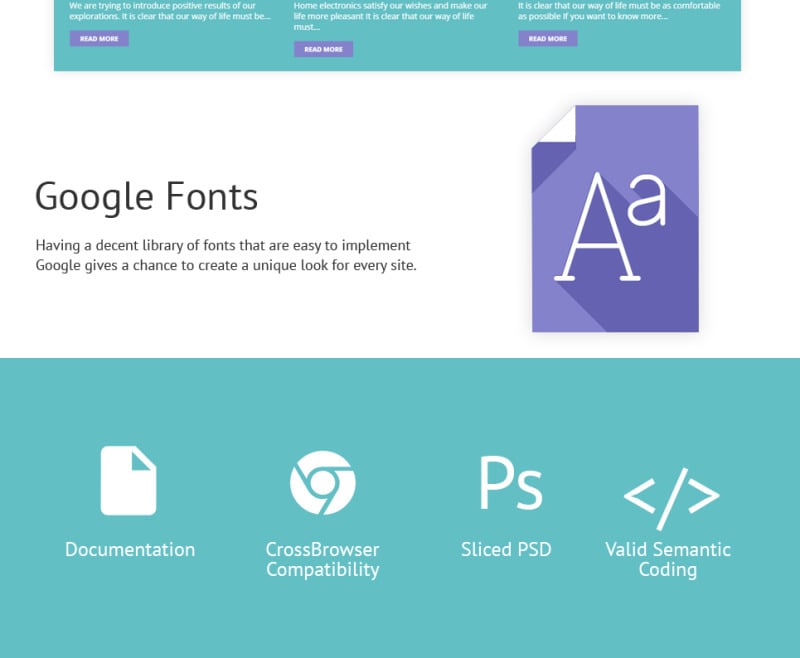Click the 'We are trying to introduce' text
The height and width of the screenshot is (658, 800).
pos(169,11)
